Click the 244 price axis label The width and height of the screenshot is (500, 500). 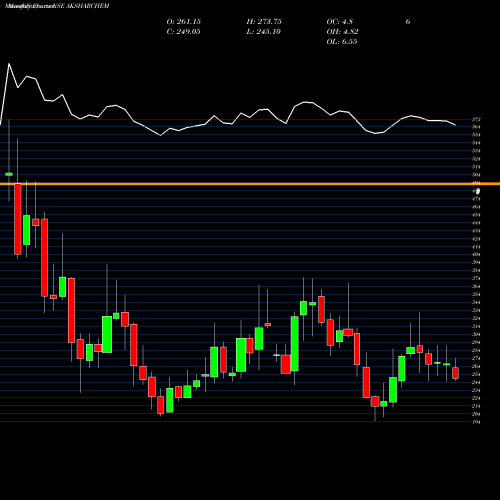coord(476,382)
